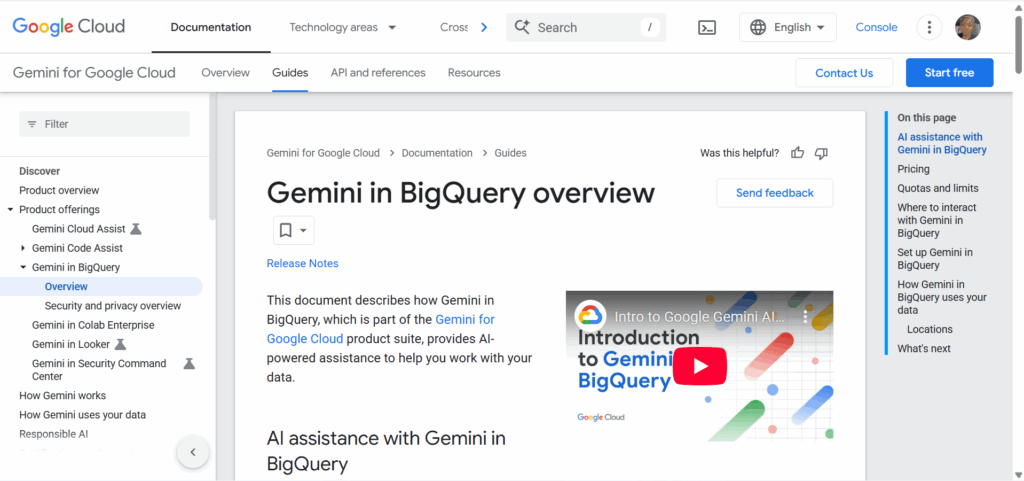Switch to the API and references tab

point(378,73)
